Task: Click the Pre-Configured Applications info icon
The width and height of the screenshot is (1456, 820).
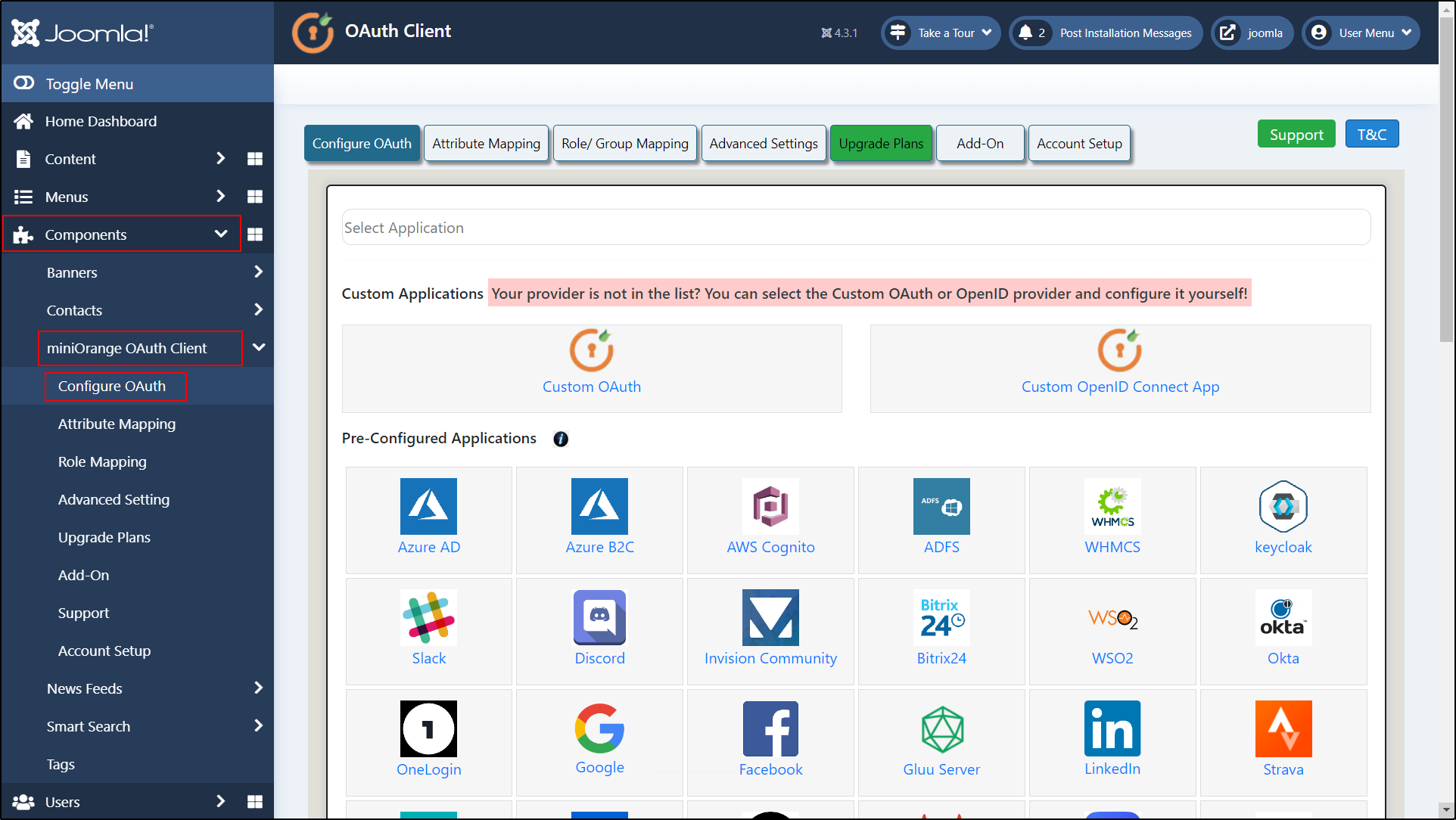Action: (x=561, y=440)
